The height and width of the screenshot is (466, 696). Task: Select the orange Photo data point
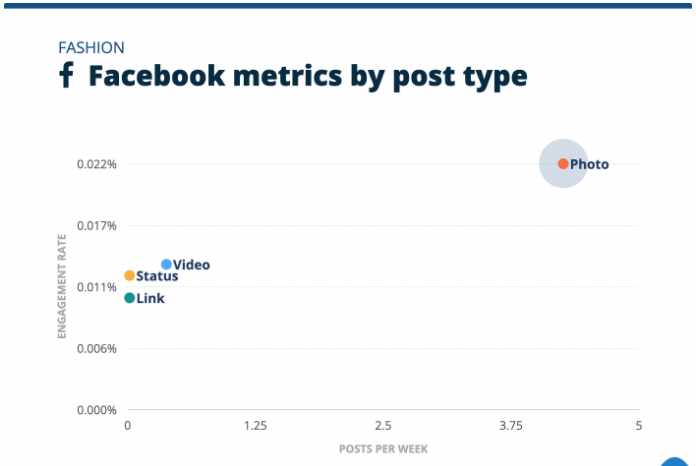(x=563, y=164)
